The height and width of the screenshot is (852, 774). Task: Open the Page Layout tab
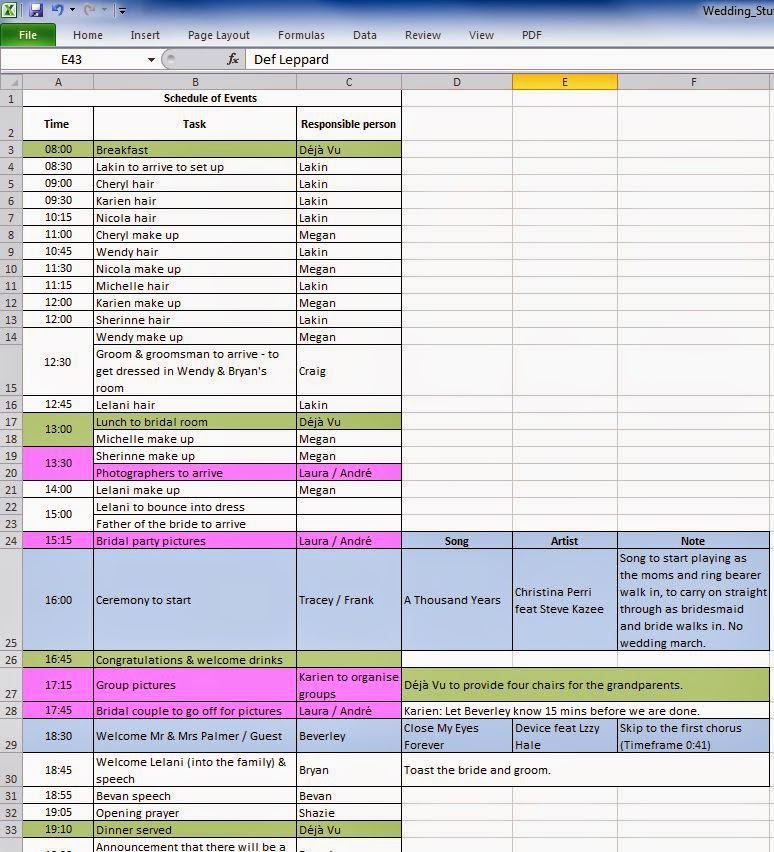(219, 35)
